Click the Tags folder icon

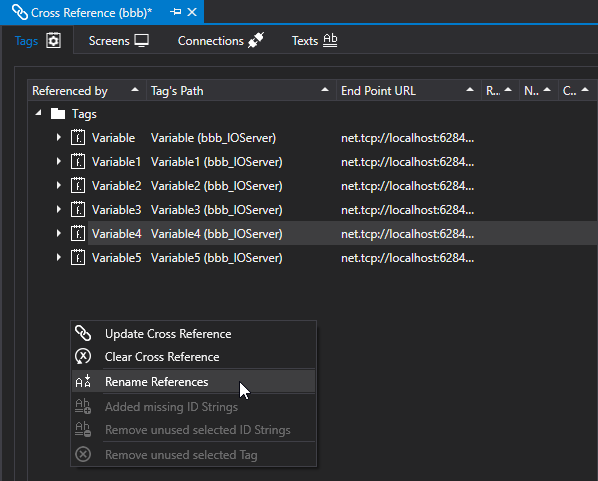[x=58, y=114]
